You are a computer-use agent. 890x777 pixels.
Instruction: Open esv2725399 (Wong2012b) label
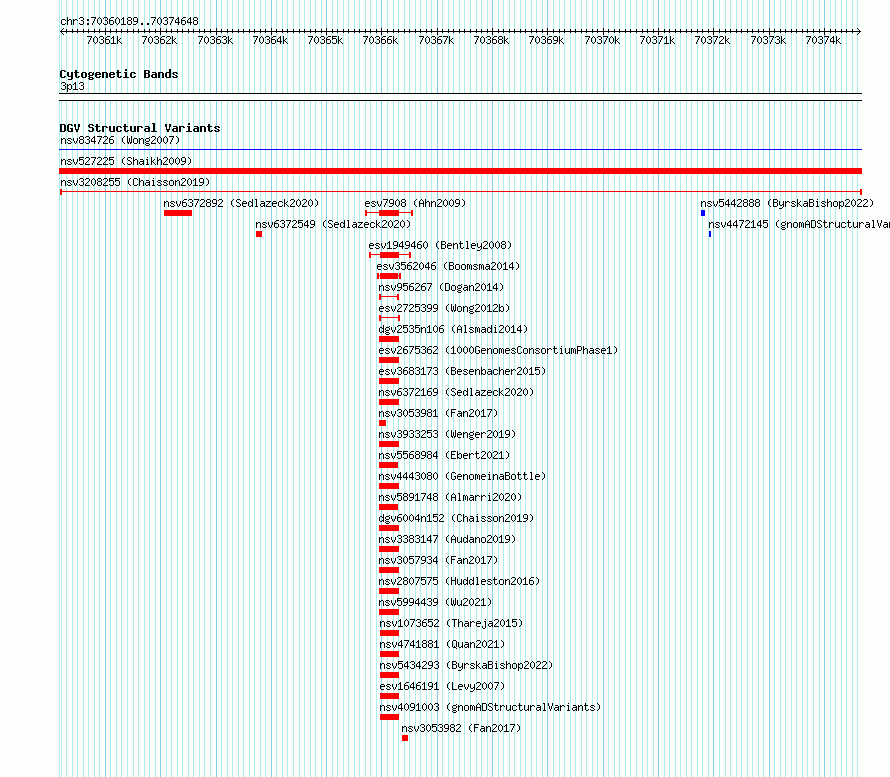coord(444,308)
